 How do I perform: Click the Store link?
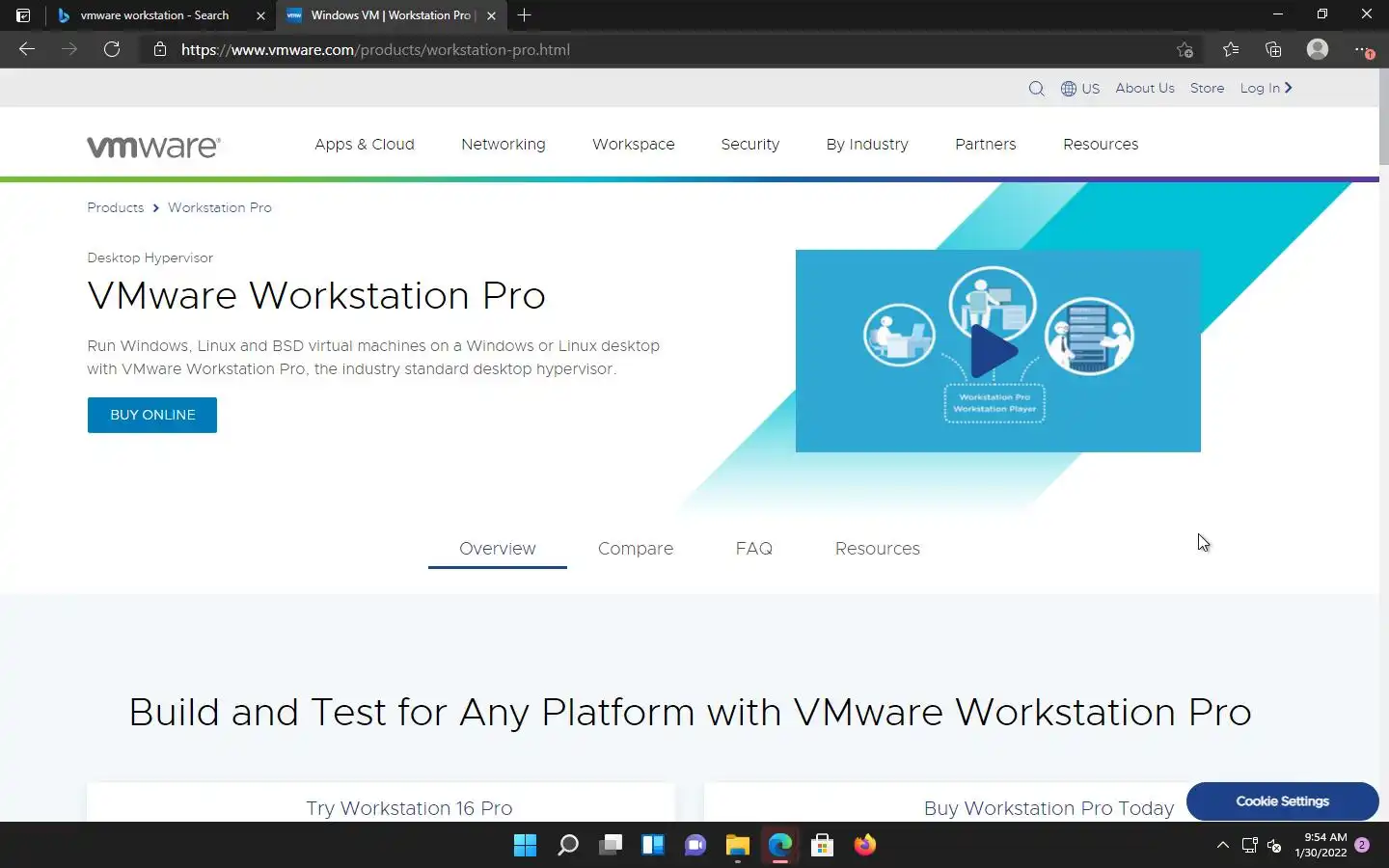point(1207,88)
